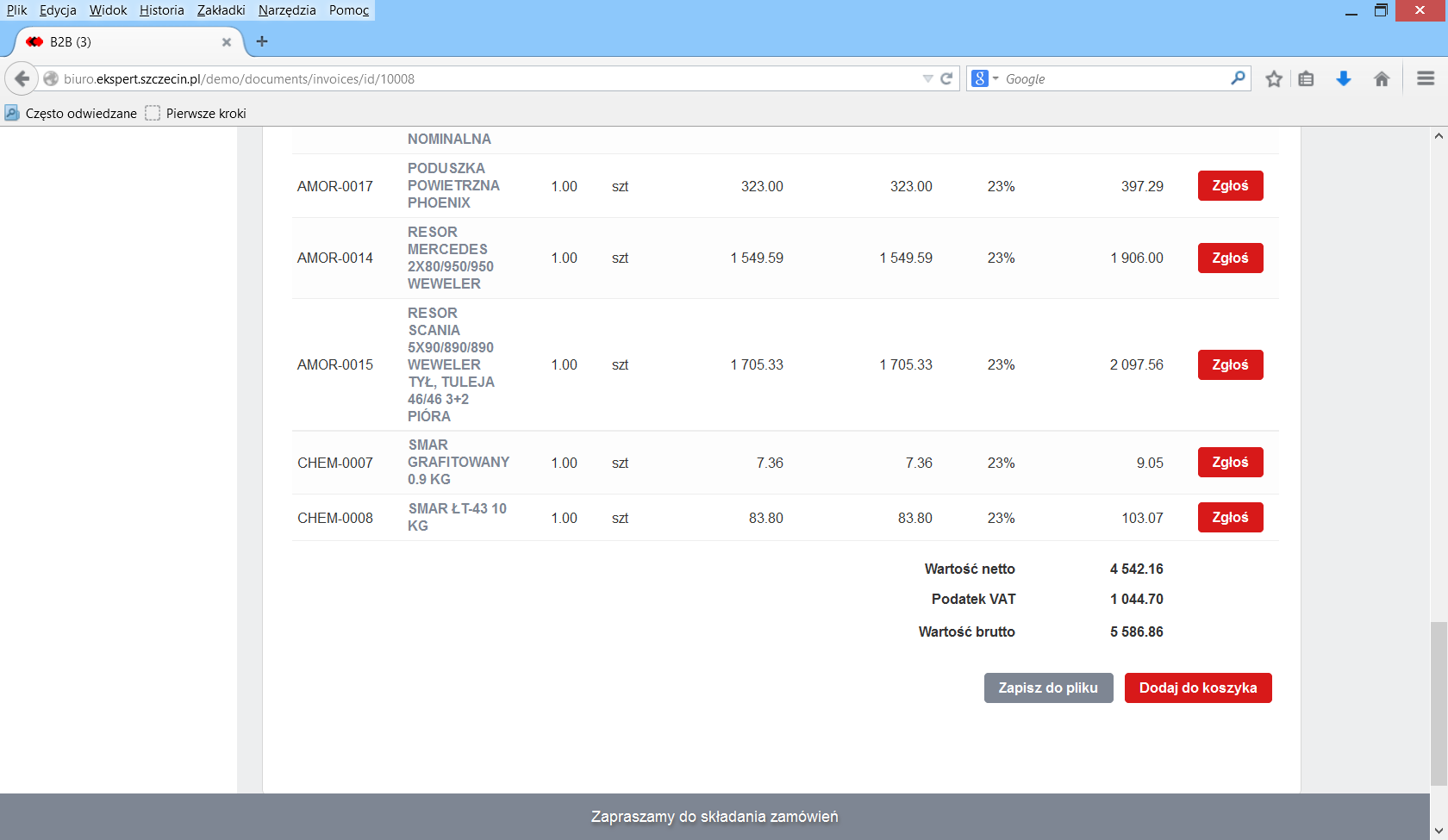Select the B2B (3) tab
1448x840 pixels.
coord(129,41)
